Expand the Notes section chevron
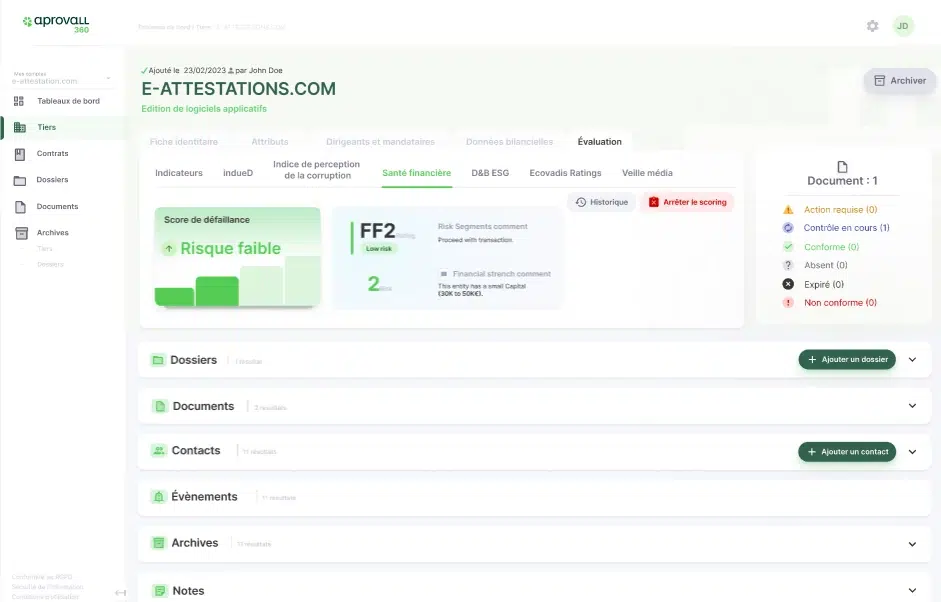Screen dimensions: 941x602 click(x=912, y=591)
